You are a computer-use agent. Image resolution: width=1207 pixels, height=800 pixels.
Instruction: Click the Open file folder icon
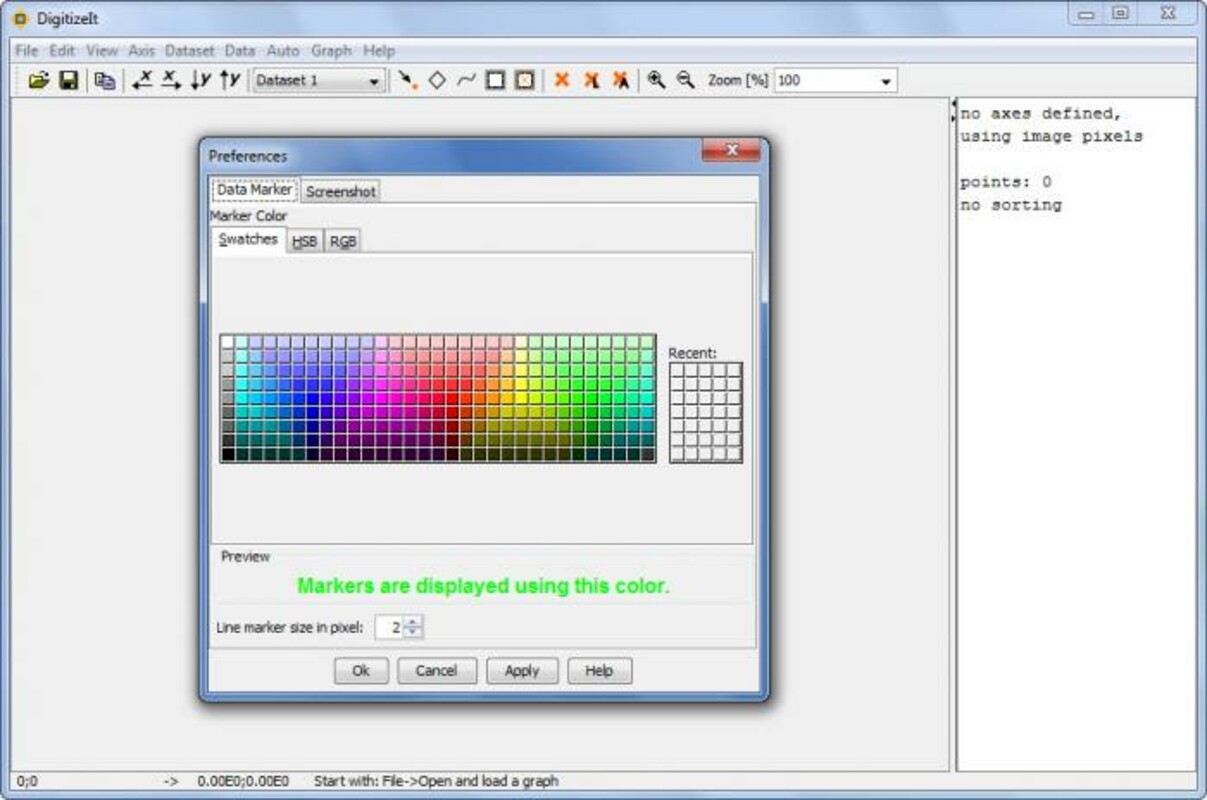click(38, 81)
